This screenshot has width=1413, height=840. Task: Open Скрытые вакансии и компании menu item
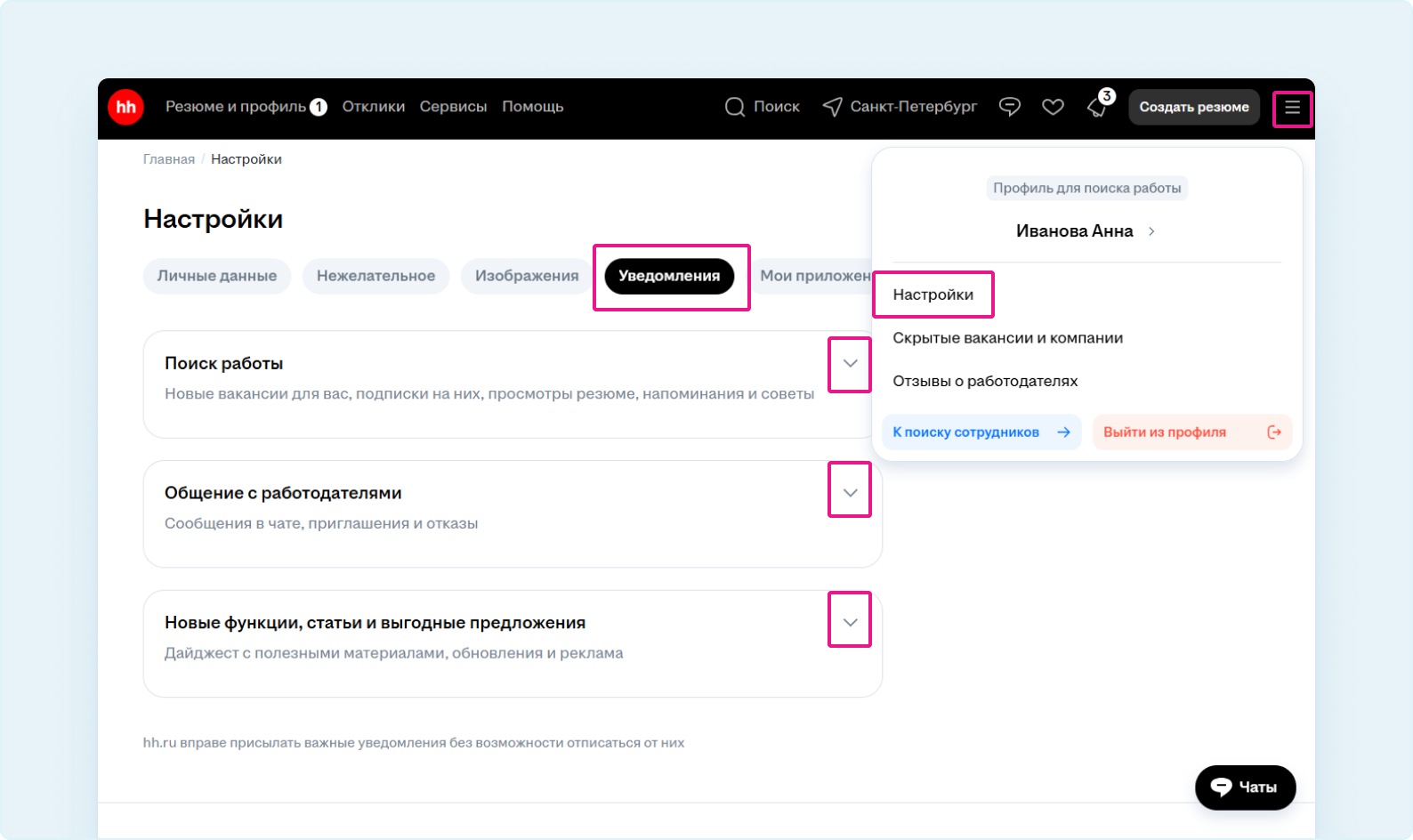1007,338
